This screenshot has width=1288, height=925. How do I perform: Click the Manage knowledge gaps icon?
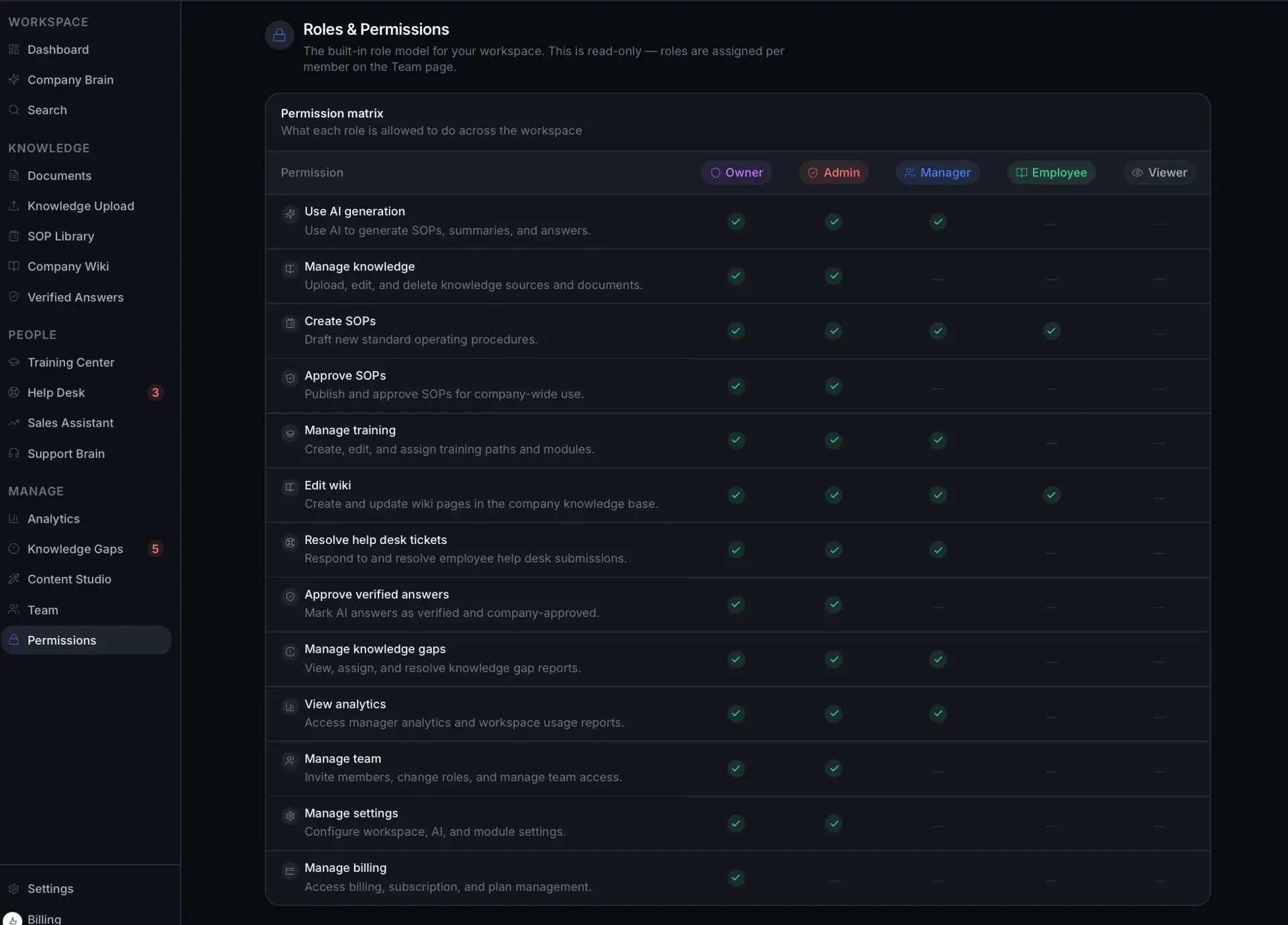(290, 651)
